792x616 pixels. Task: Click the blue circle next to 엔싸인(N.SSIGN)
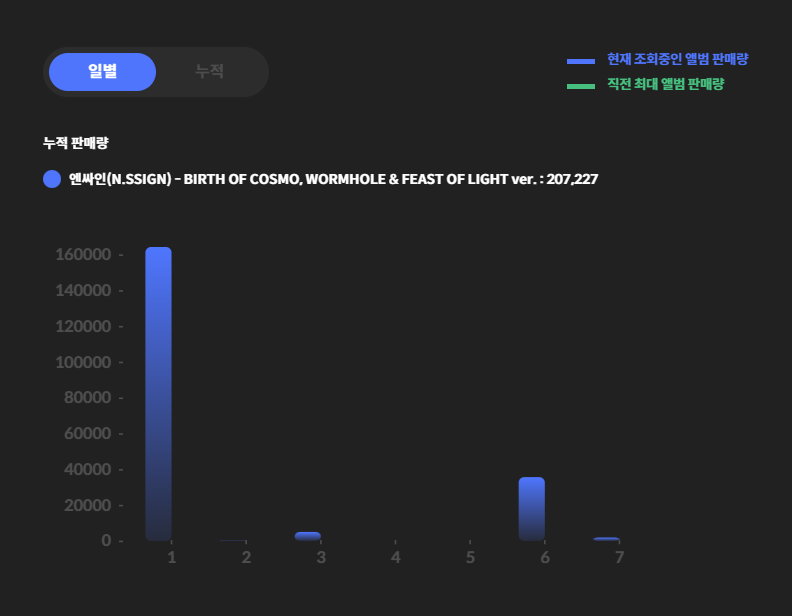coord(52,179)
